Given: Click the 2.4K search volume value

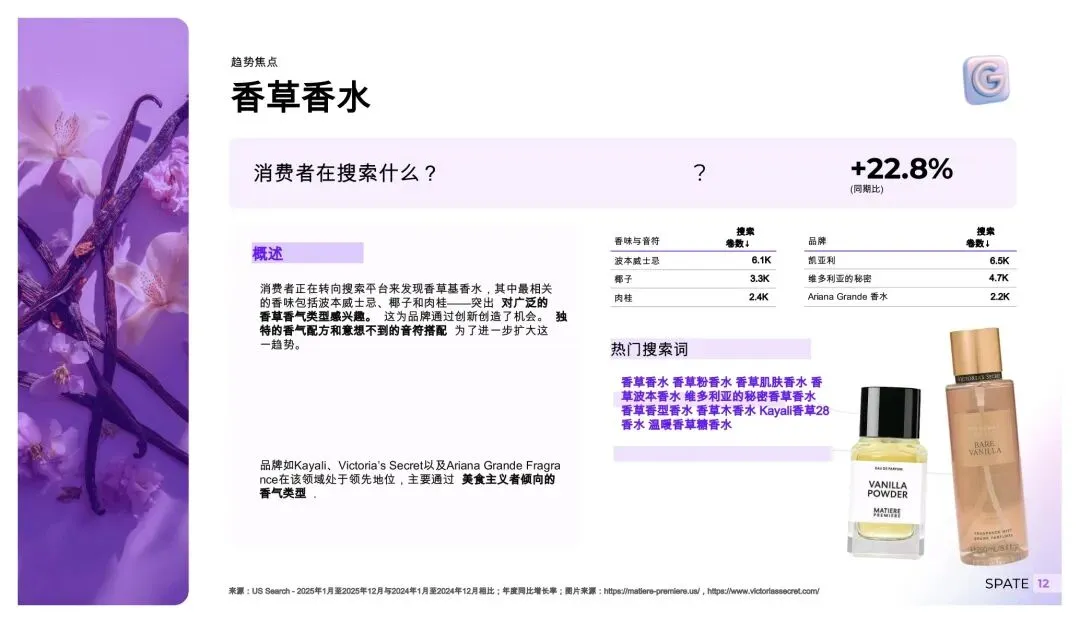Looking at the screenshot, I should click(759, 297).
